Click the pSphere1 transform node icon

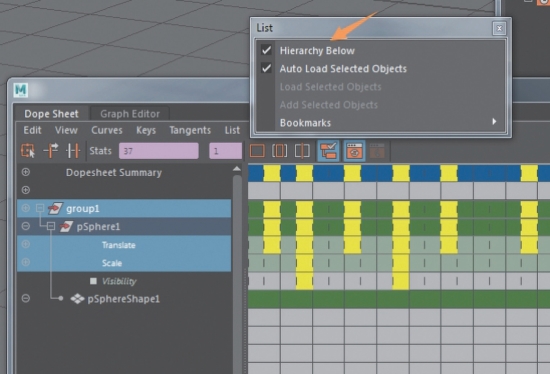[x=66, y=227]
